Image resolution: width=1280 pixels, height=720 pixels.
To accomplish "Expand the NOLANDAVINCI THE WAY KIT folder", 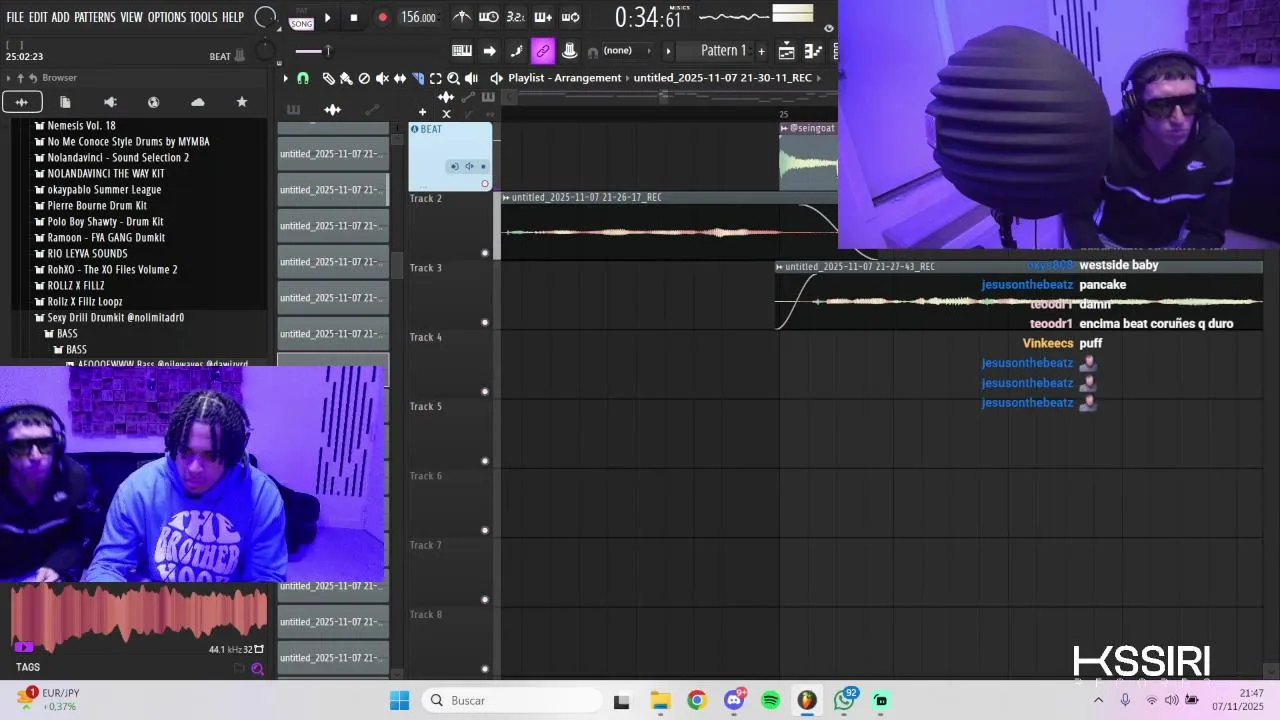I will (99, 174).
